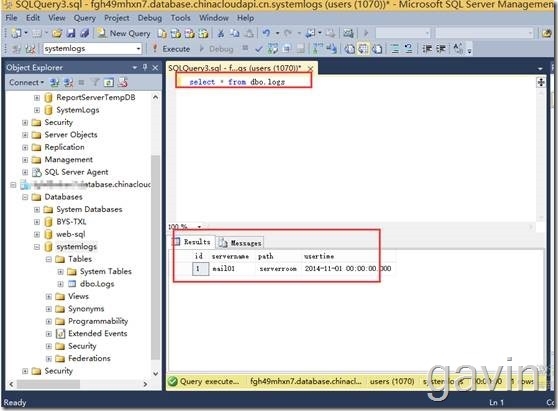Viewport: 558px width, 411px height.
Task: Expand the SQL Server Agent node
Action: tap(25, 172)
